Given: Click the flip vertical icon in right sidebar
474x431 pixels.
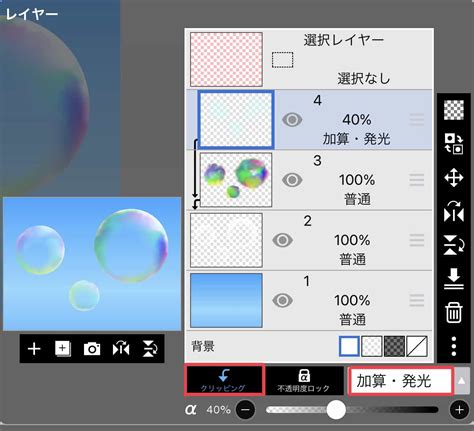Looking at the screenshot, I should click(454, 245).
